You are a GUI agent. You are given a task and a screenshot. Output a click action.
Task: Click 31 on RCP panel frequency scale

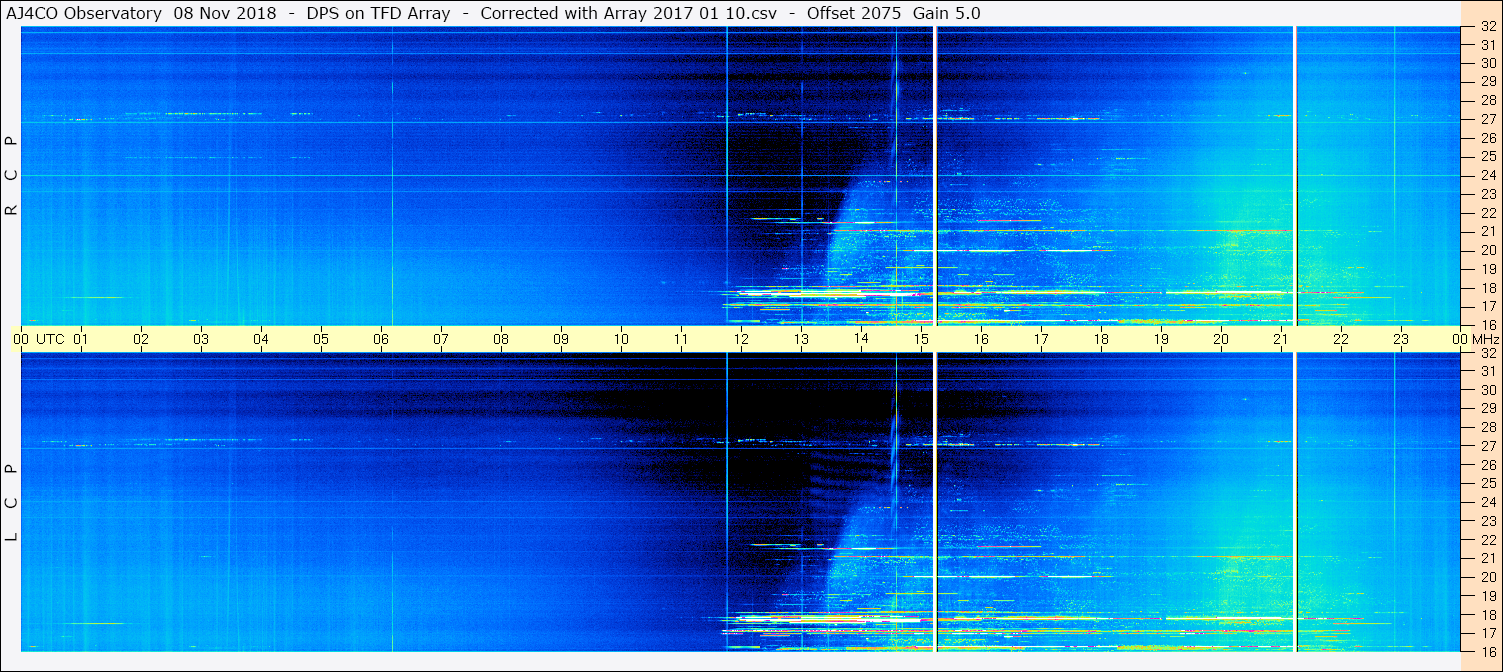tap(1488, 45)
